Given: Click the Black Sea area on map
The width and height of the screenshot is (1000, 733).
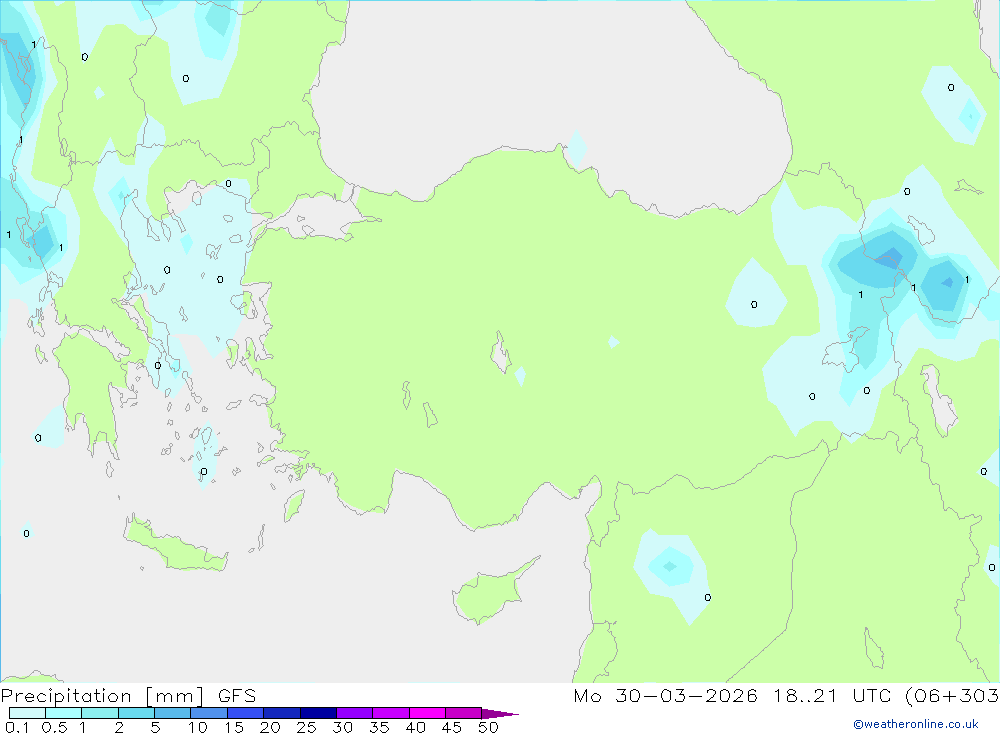Looking at the screenshot, I should [548, 96].
